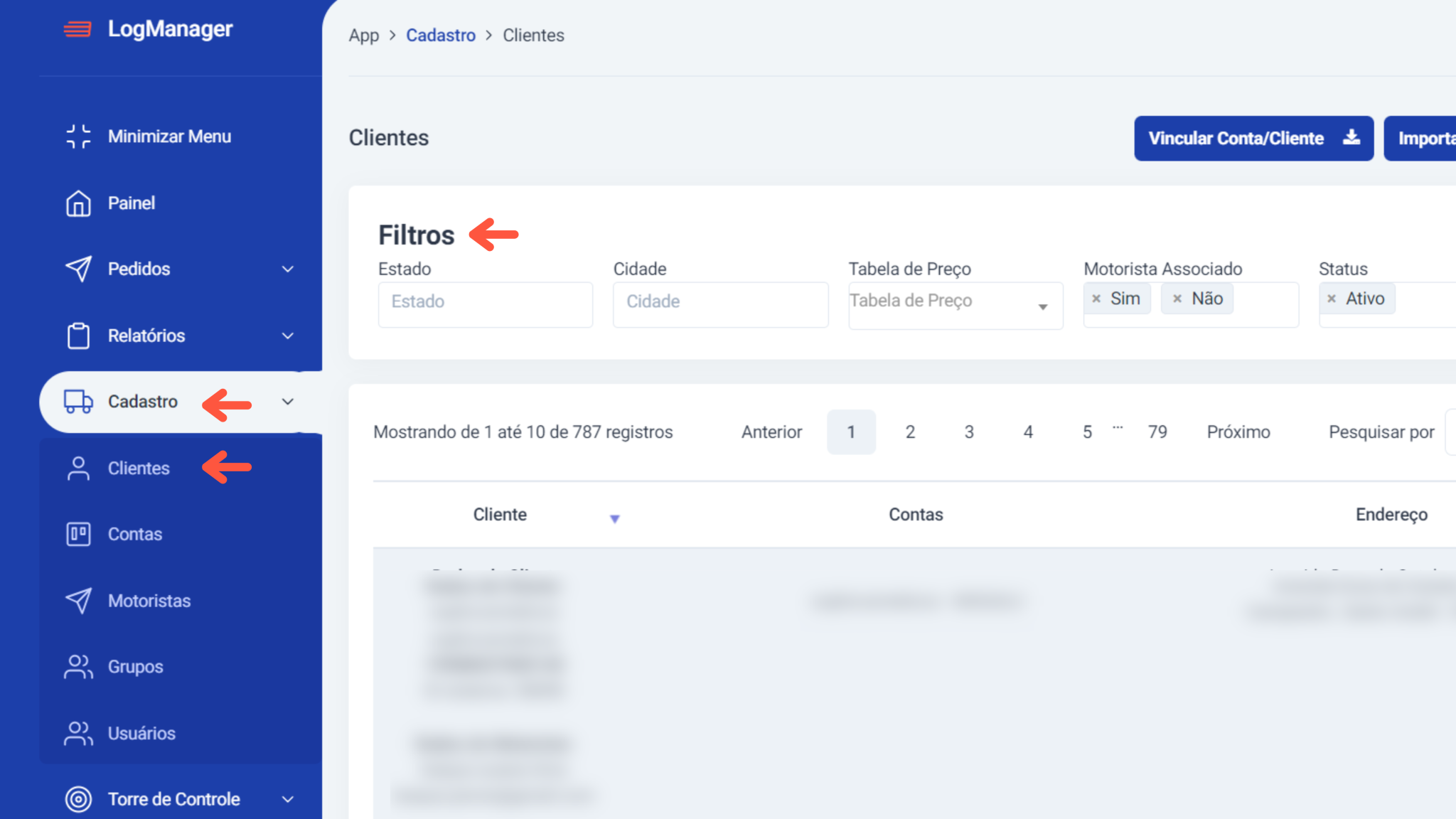
Task: Select Contas from the sidebar menu
Action: click(x=135, y=534)
